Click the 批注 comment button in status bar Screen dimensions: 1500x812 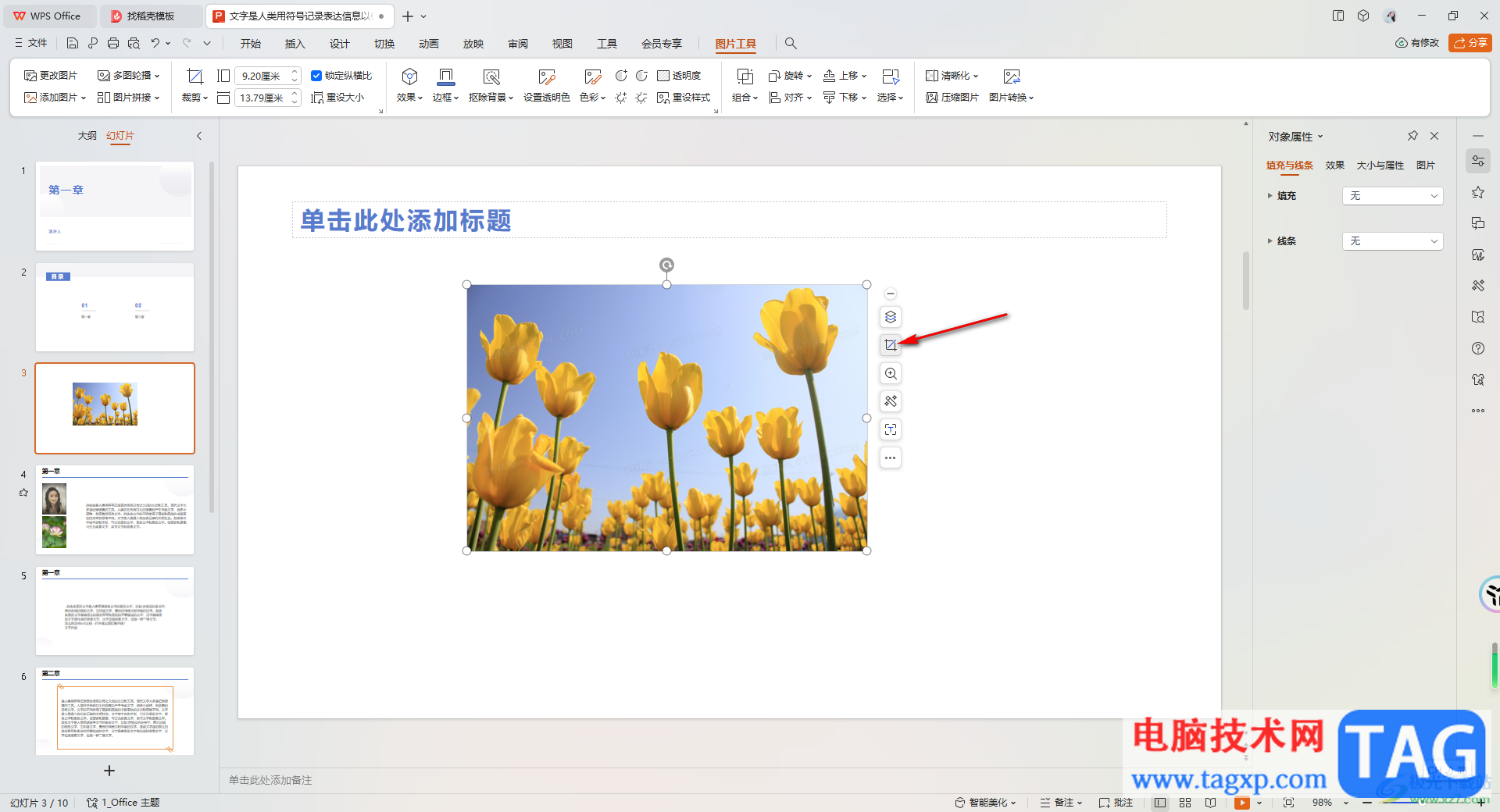tap(1116, 803)
